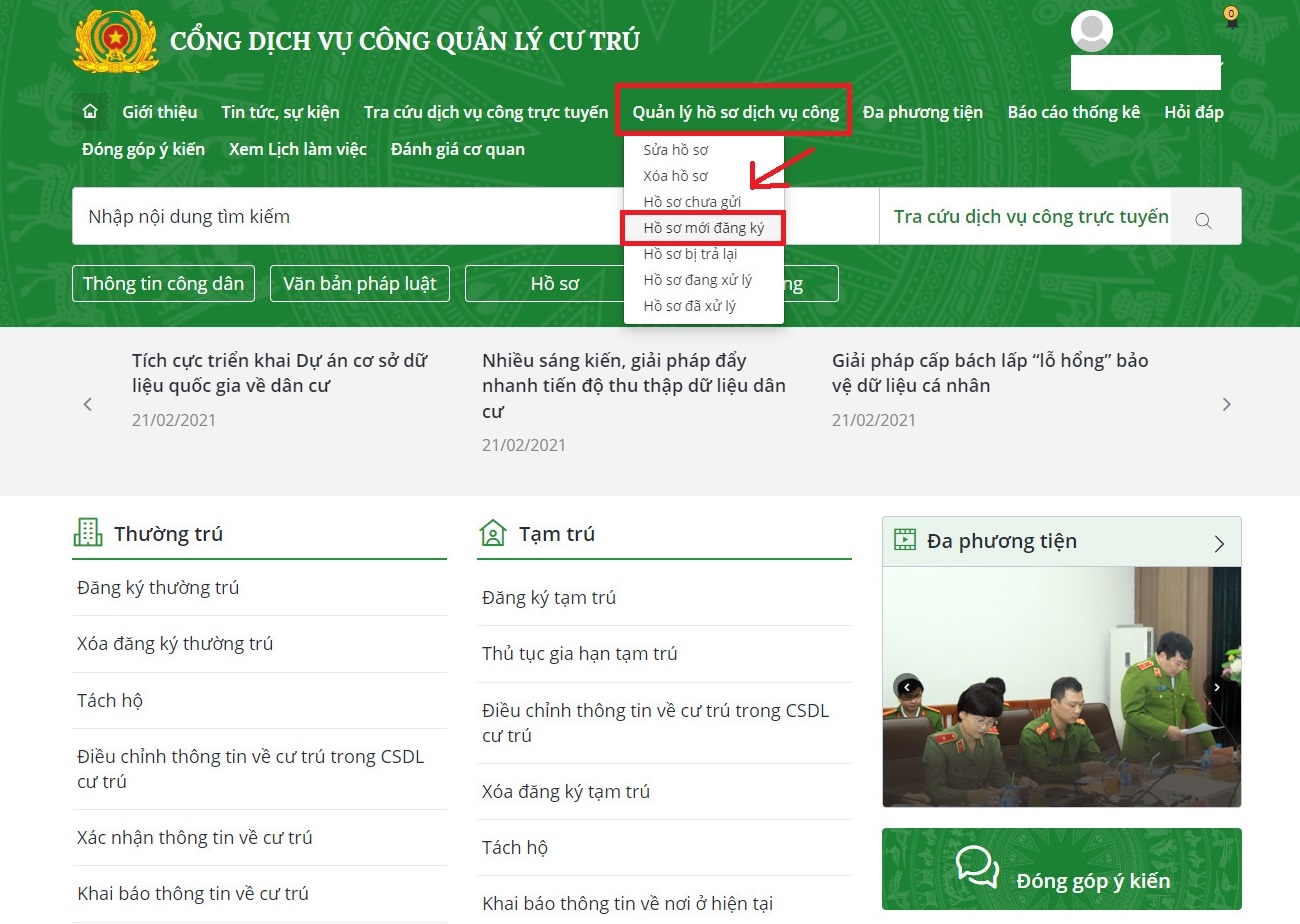
Task: Click the public security emblem logo
Action: (x=115, y=42)
